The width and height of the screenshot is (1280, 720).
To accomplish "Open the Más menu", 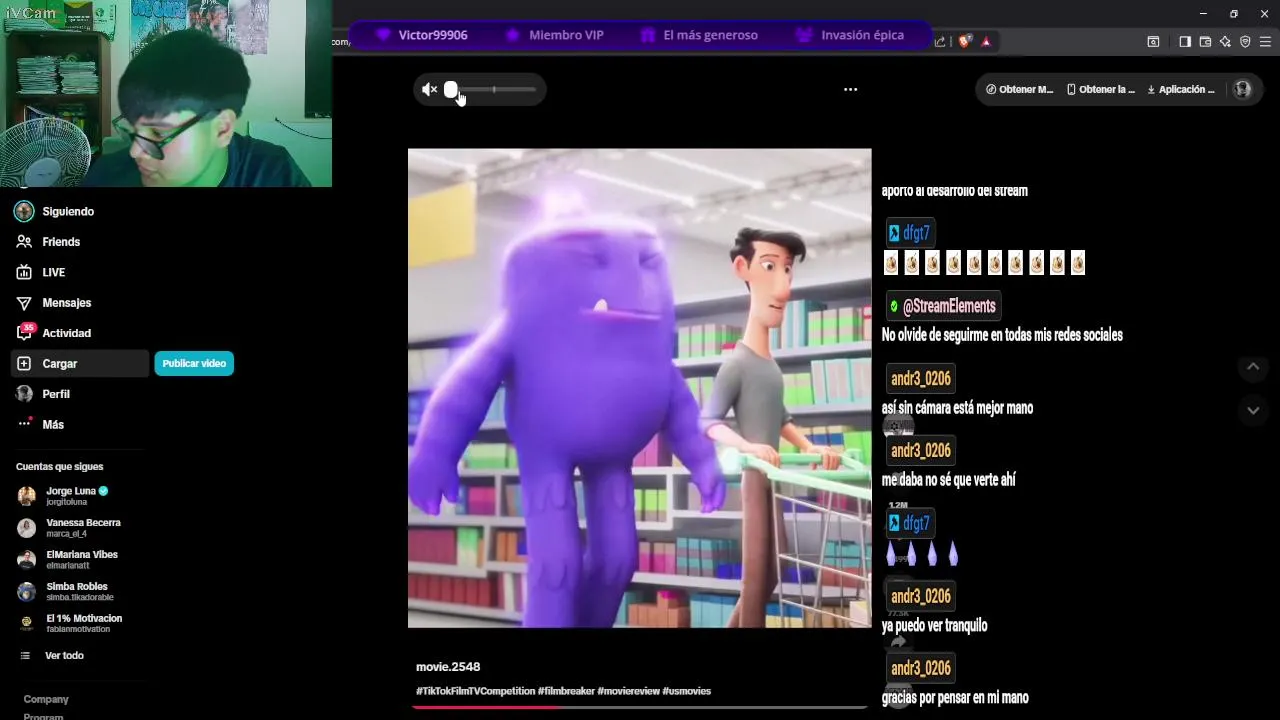I will click(53, 425).
